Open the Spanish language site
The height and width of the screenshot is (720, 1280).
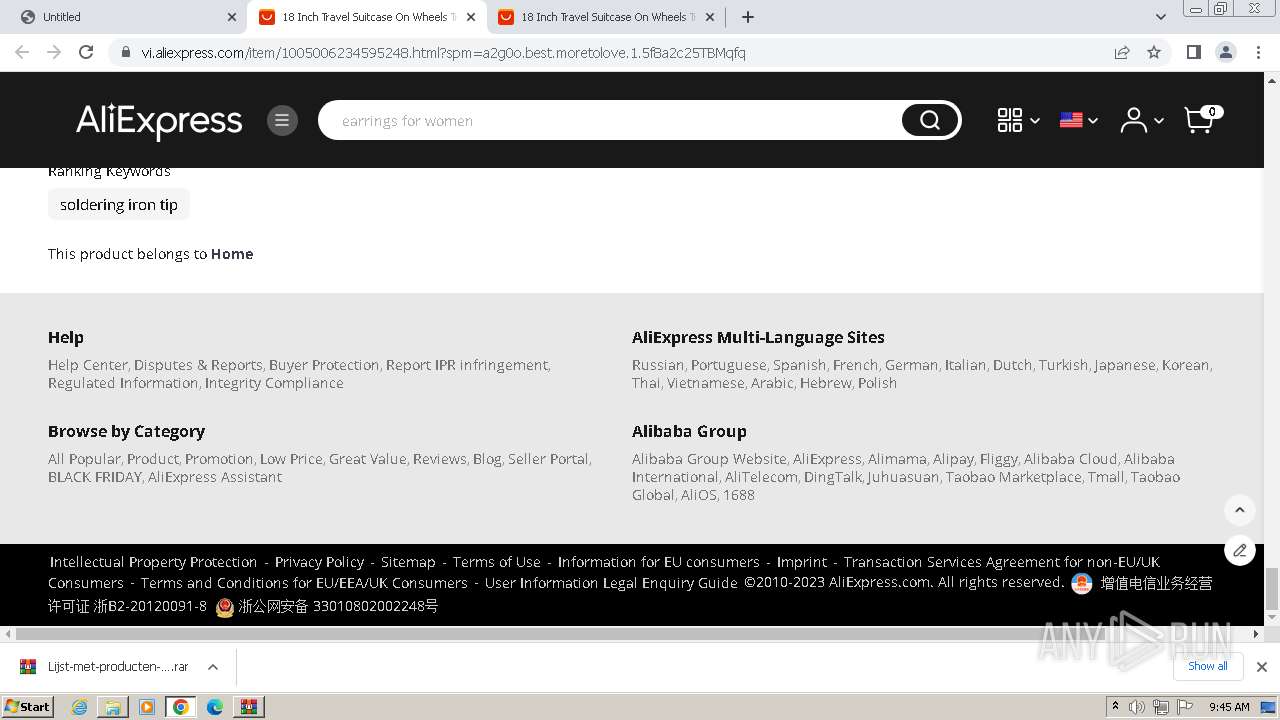coord(799,365)
